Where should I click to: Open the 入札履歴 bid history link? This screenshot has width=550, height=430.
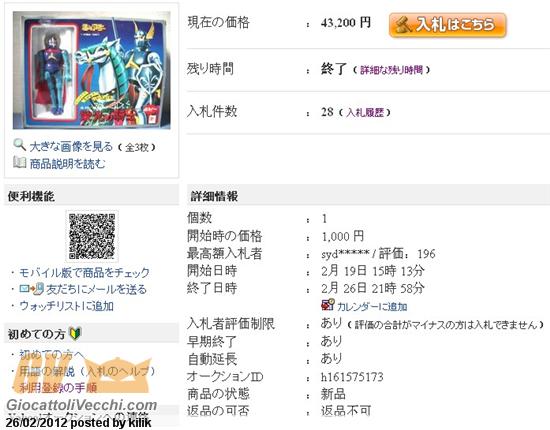tap(365, 113)
